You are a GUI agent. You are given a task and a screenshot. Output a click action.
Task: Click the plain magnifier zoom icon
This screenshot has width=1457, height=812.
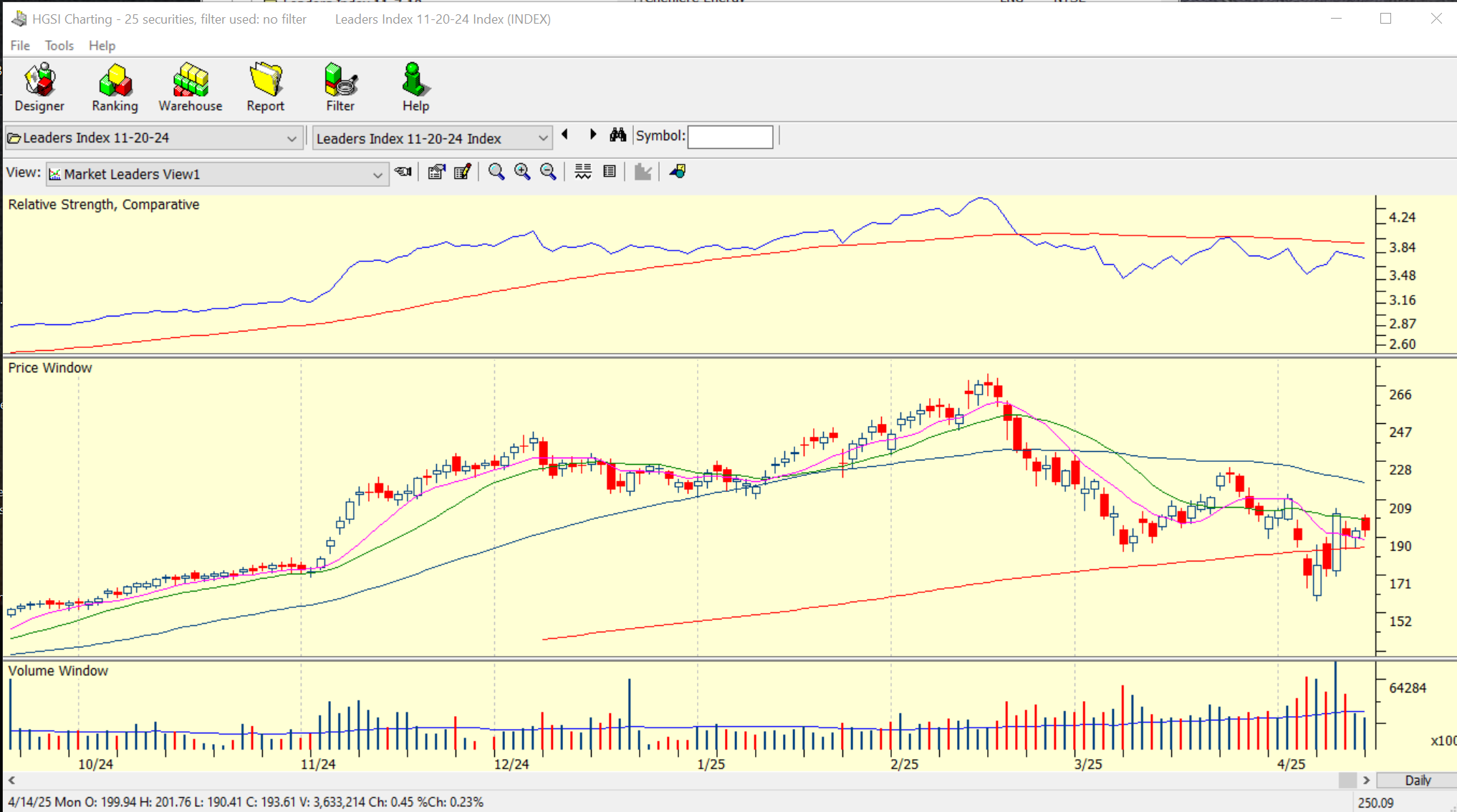coord(496,172)
